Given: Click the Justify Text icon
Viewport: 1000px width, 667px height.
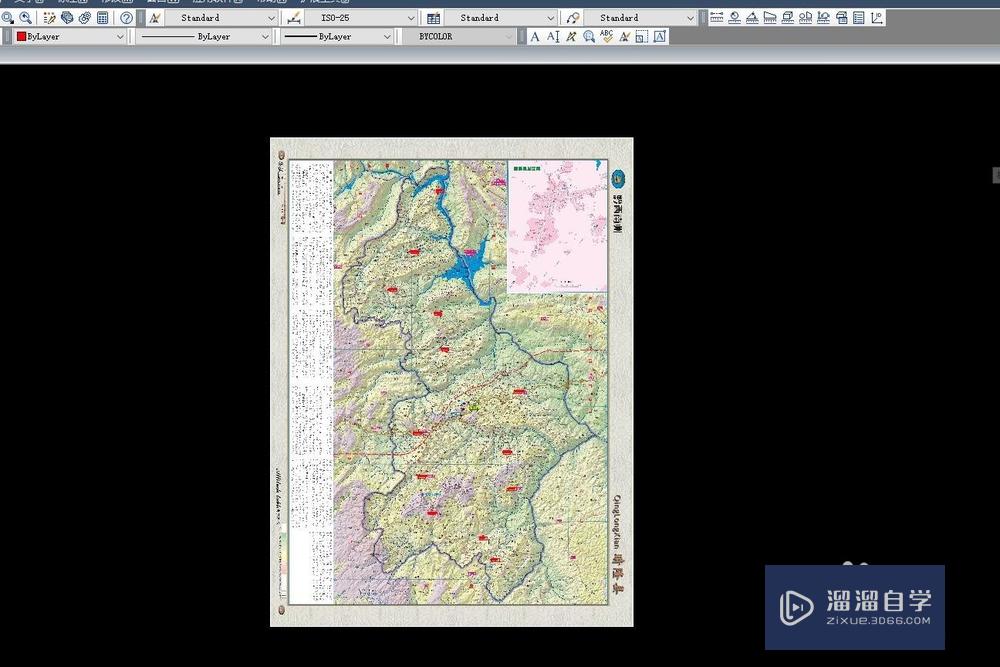Looking at the screenshot, I should click(659, 37).
